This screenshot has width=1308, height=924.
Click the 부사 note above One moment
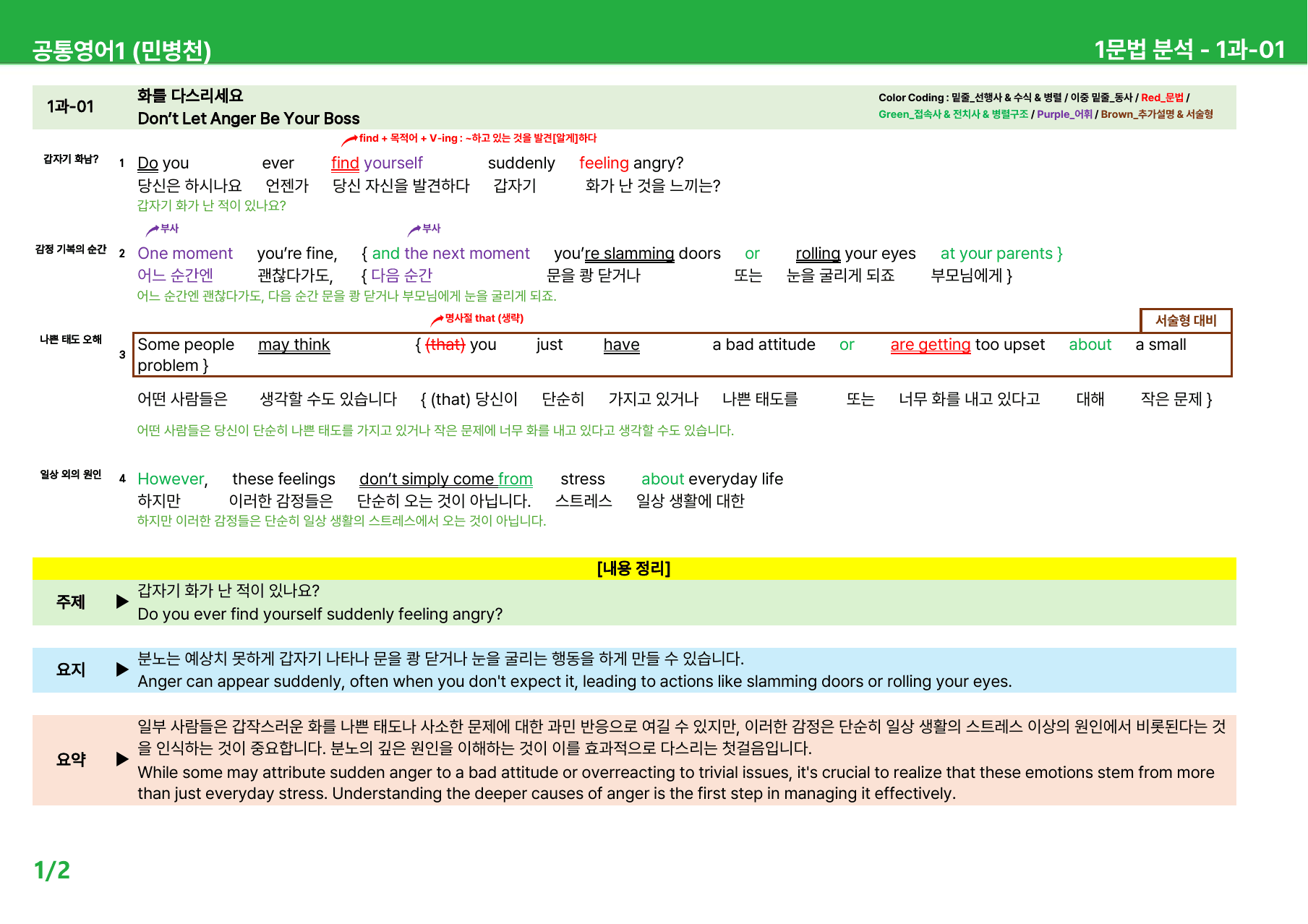click(169, 228)
